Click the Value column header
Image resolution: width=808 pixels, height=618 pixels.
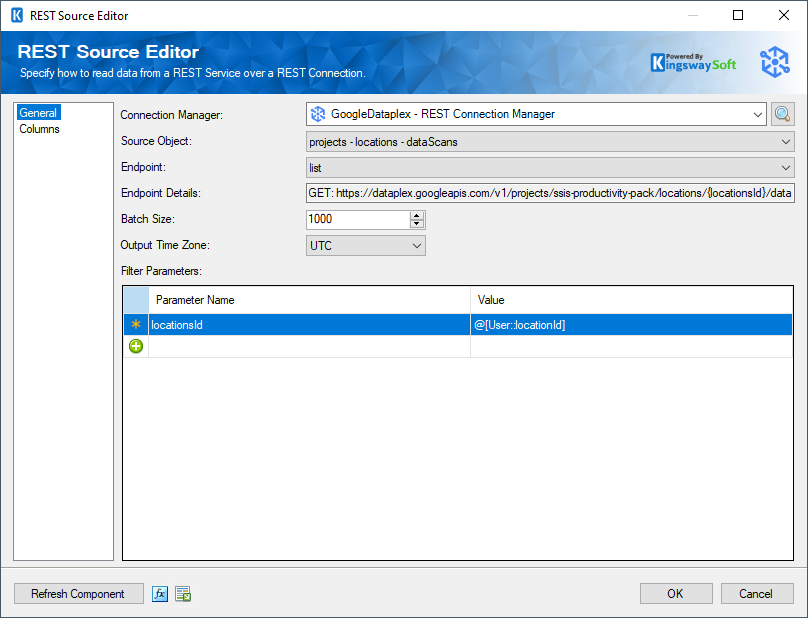(631, 300)
